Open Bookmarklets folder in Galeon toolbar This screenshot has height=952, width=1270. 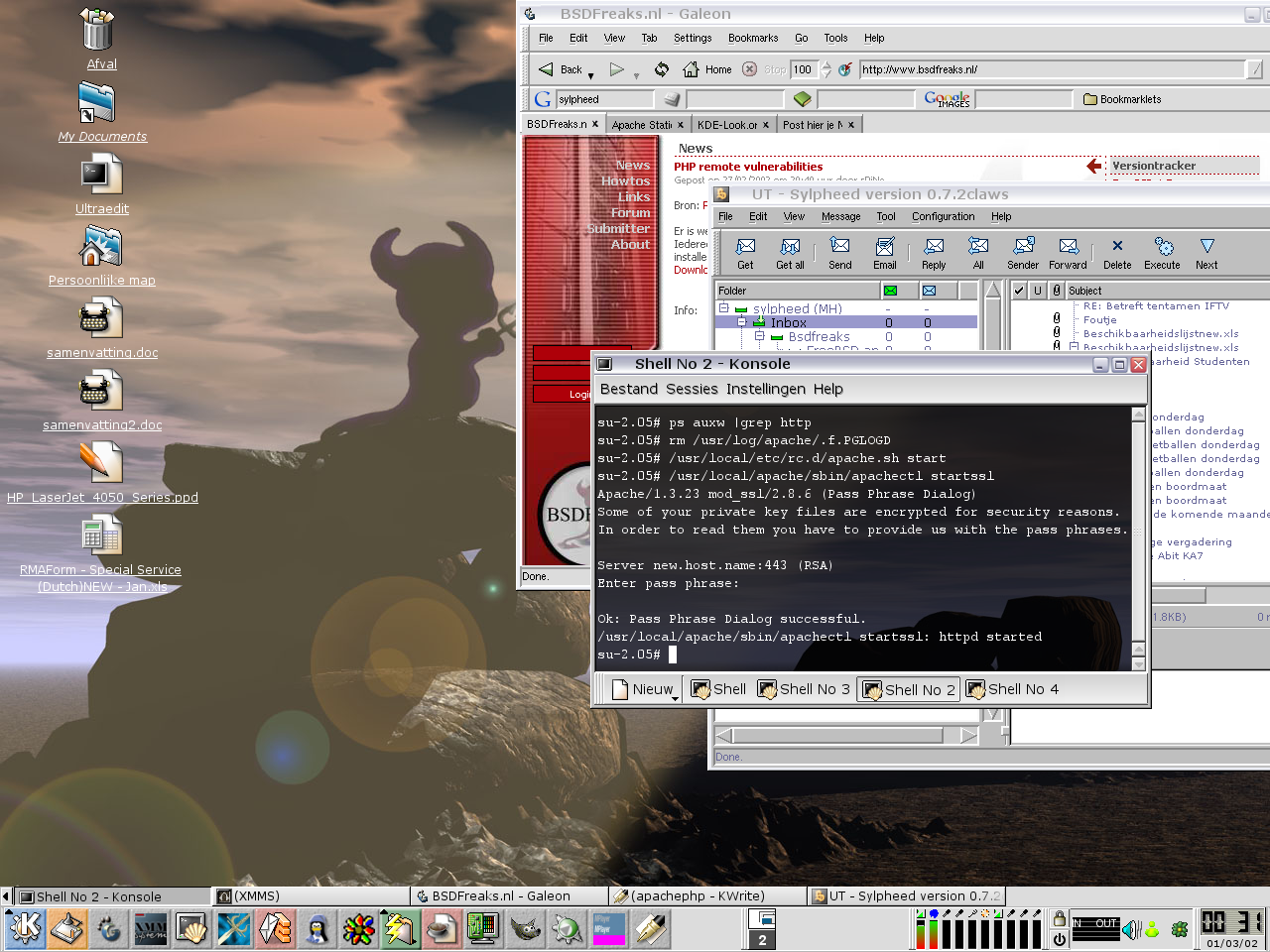pyautogui.click(x=1122, y=99)
